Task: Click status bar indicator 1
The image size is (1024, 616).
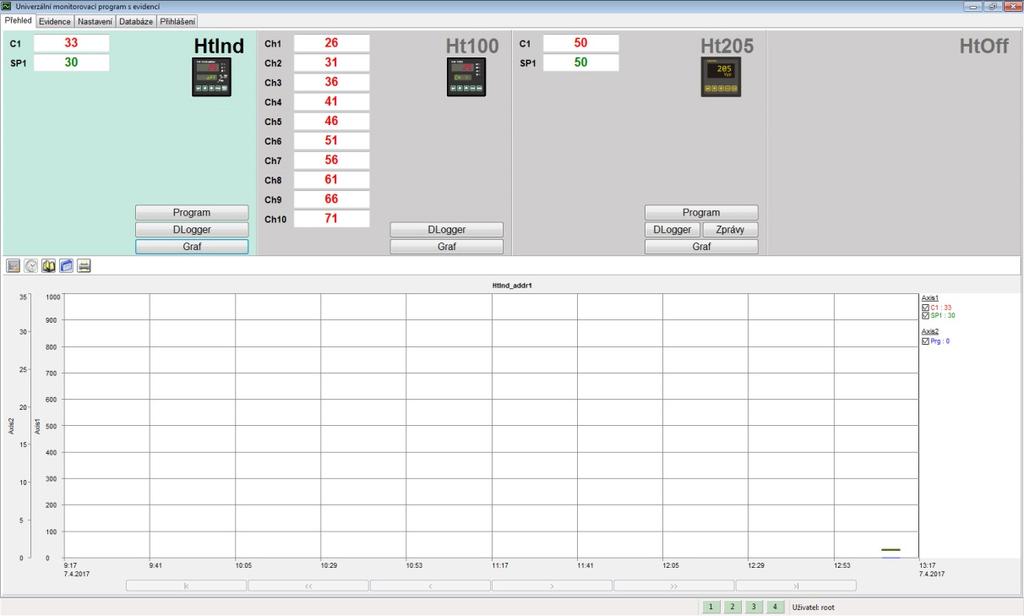Action: tap(711, 607)
